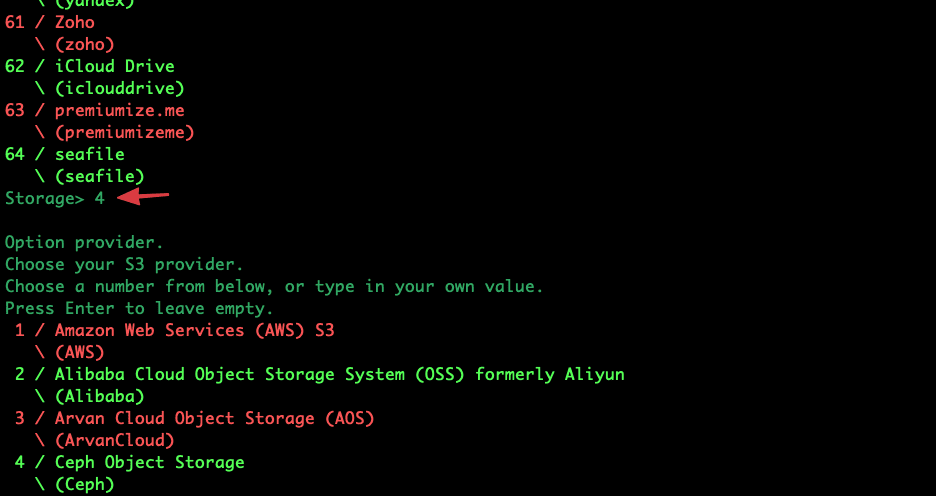936x496 pixels.
Task: Click the "Option provider." heading line
Action: (x=84, y=242)
